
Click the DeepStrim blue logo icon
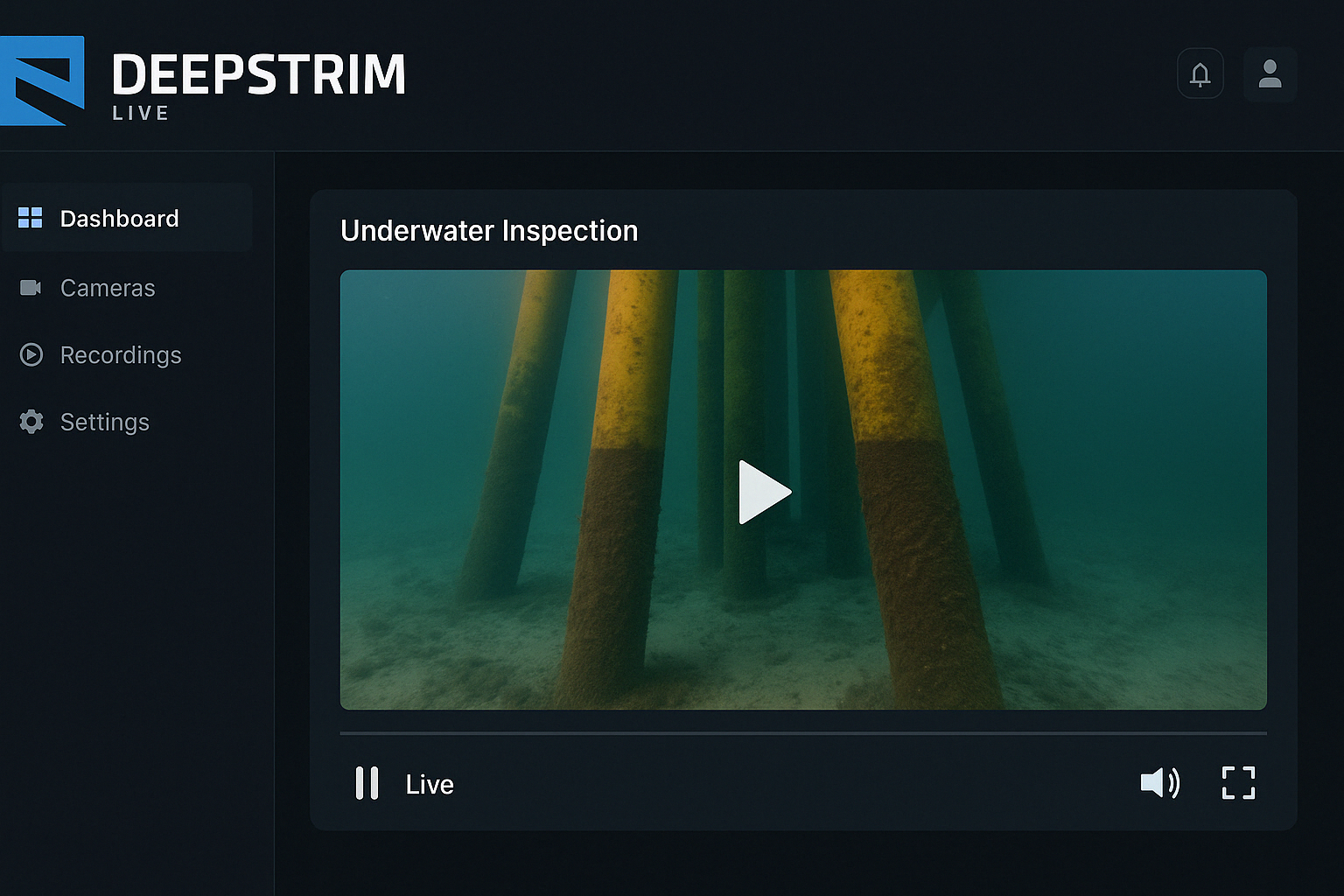41,80
